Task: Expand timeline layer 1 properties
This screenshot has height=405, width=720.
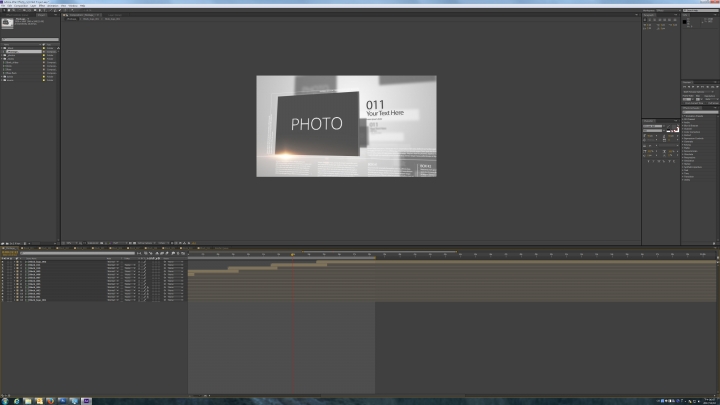Action: coord(15,262)
